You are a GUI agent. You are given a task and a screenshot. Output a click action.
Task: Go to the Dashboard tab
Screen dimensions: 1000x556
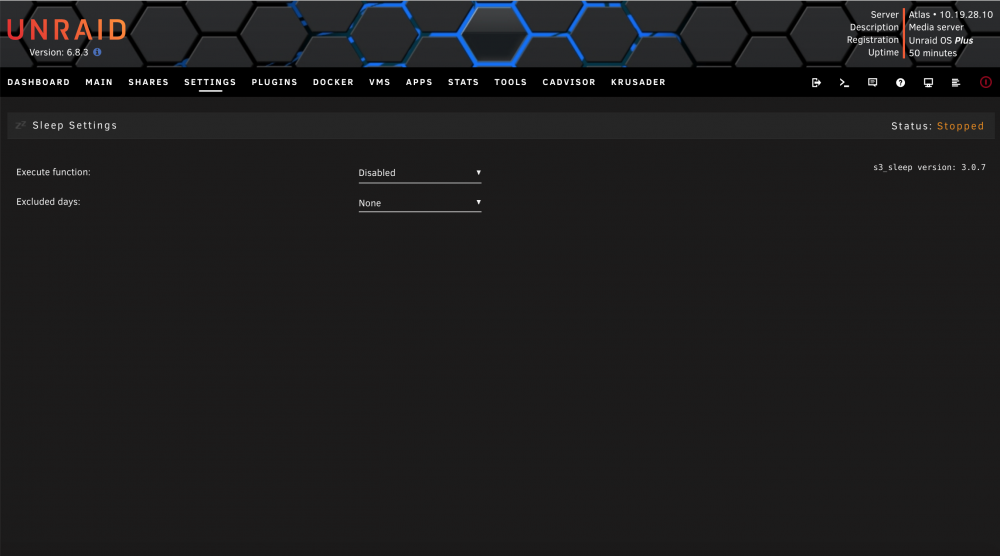(x=38, y=82)
